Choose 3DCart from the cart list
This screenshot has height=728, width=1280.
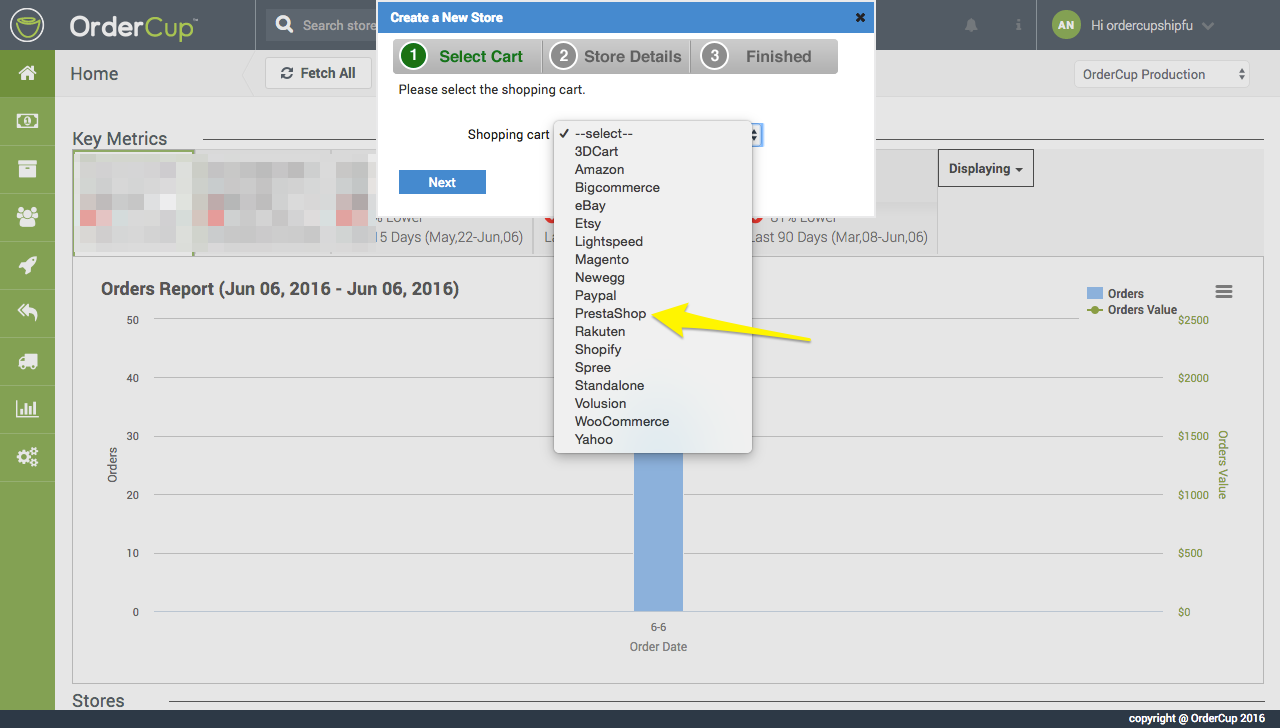point(653,151)
